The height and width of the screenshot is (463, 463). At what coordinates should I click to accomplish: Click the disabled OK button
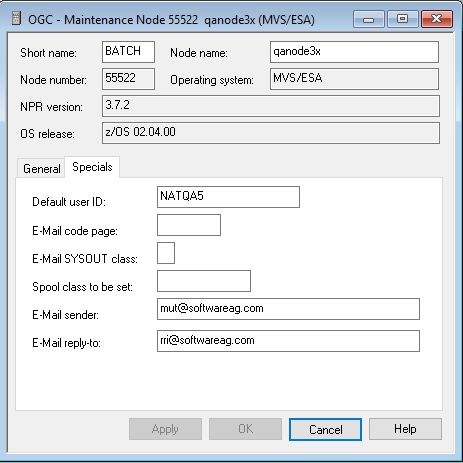(245, 429)
